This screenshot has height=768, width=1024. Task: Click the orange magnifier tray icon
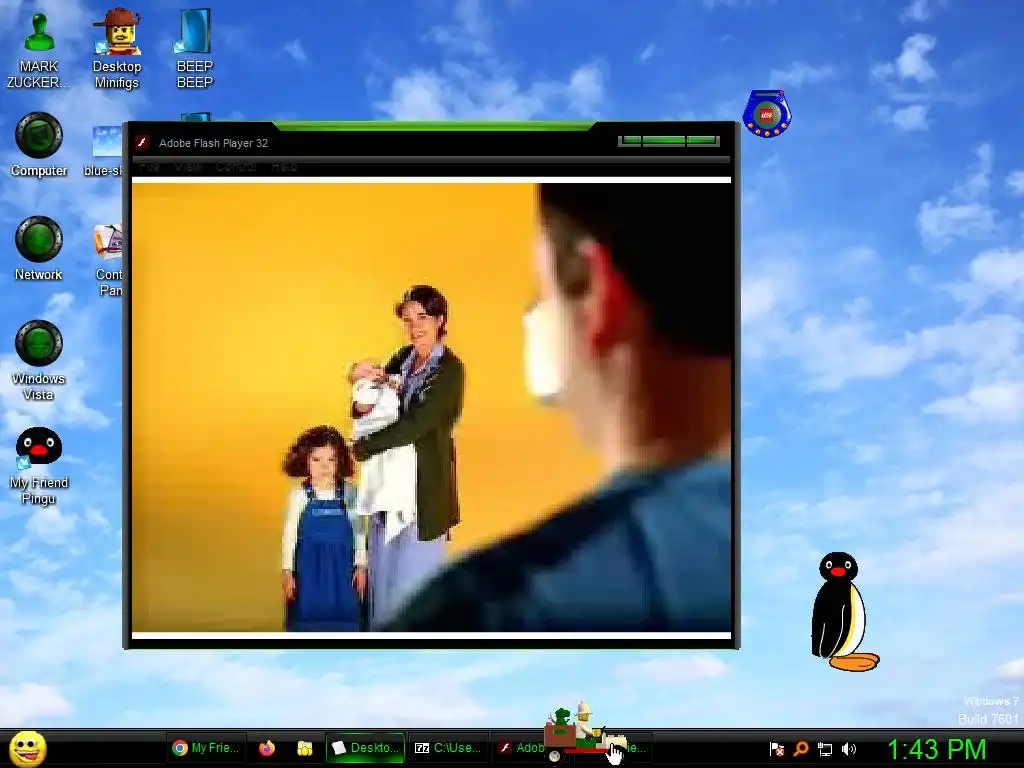(801, 749)
